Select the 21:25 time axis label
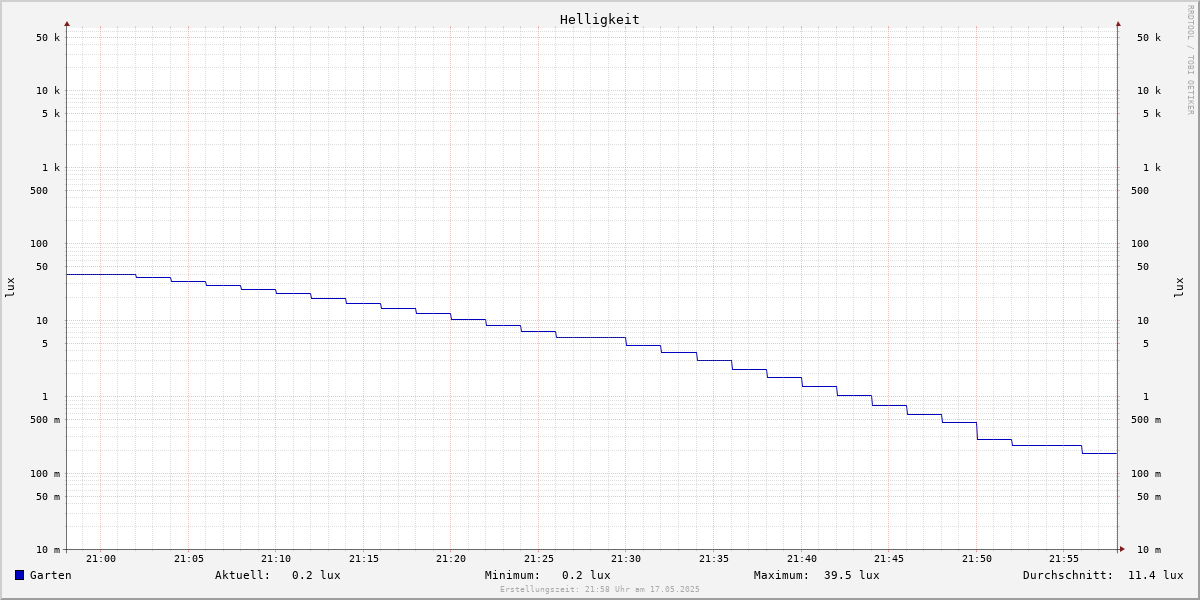 coord(539,559)
